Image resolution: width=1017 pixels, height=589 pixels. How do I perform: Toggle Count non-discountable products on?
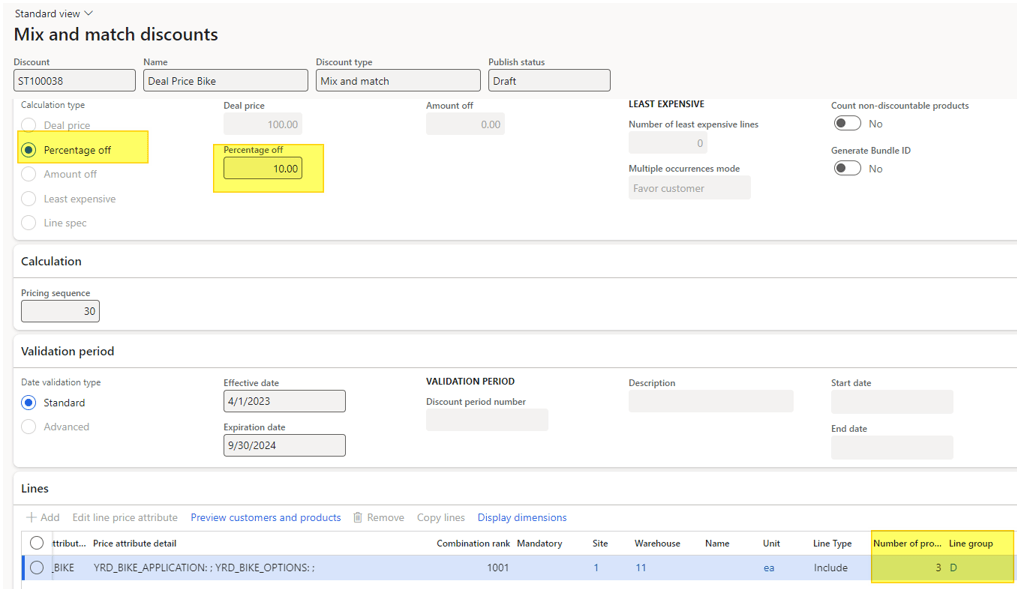[x=847, y=122]
